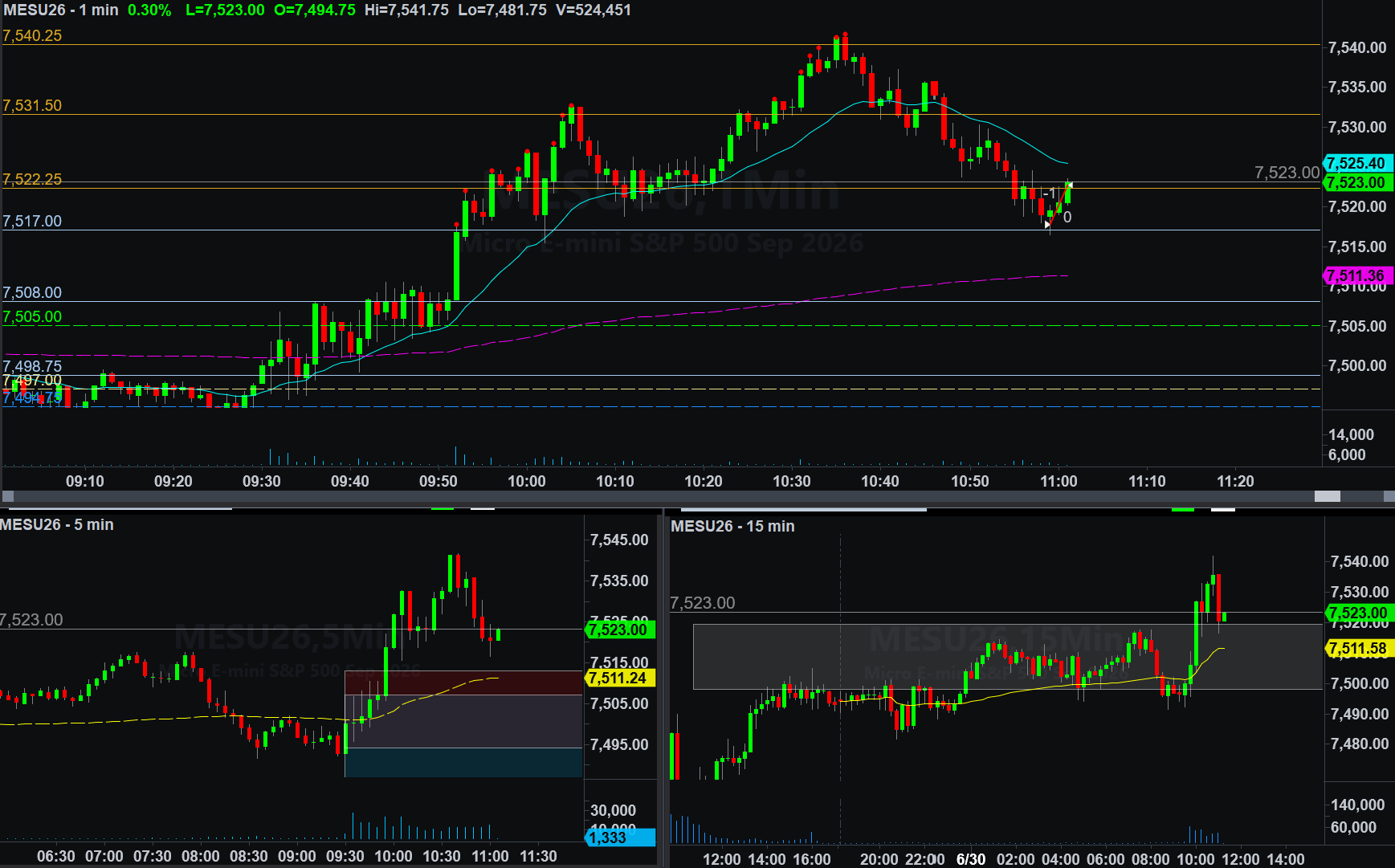Click the 10:30 label on 1 min time axis
The height and width of the screenshot is (868, 1395).
tap(792, 481)
